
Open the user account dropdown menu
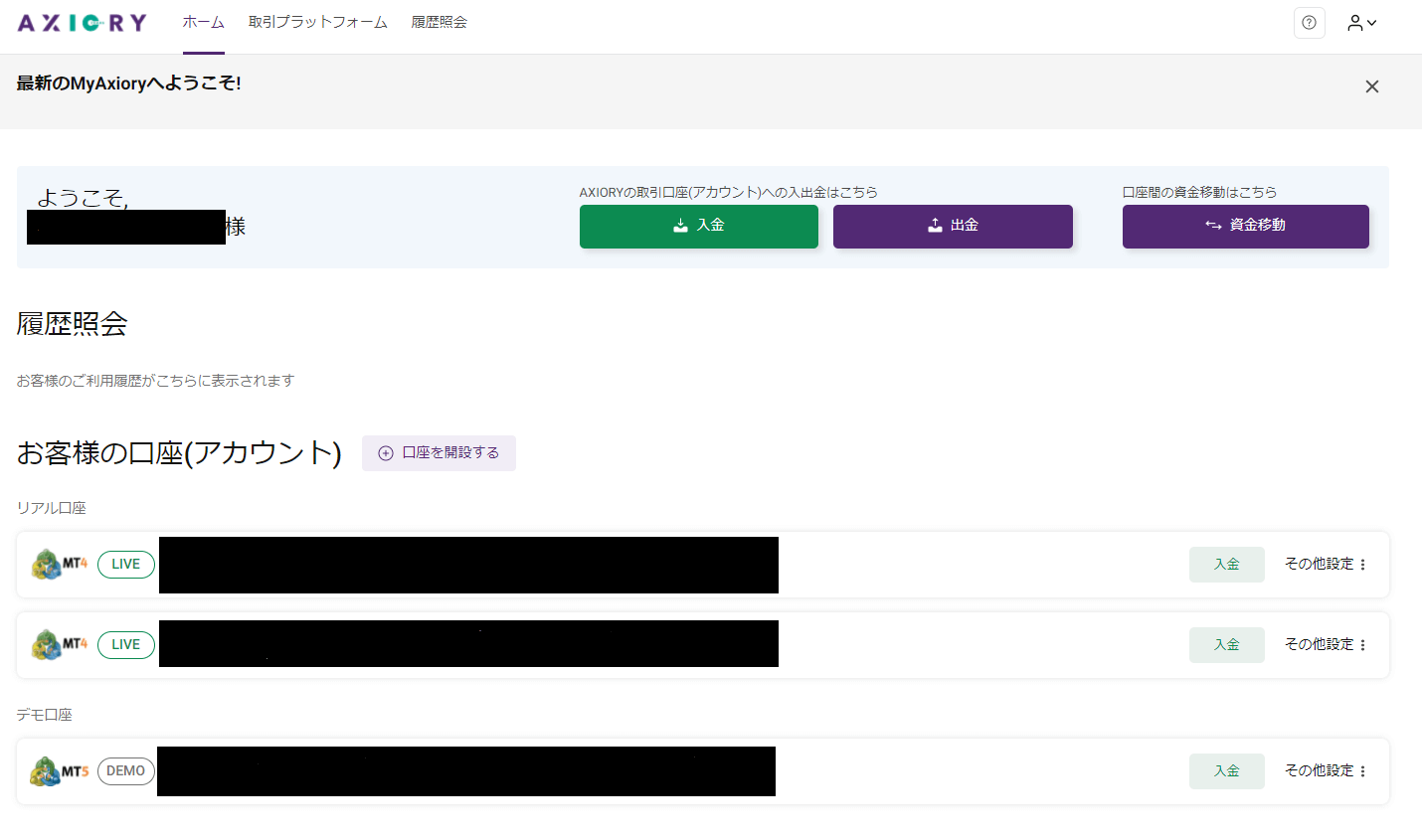tap(1362, 22)
